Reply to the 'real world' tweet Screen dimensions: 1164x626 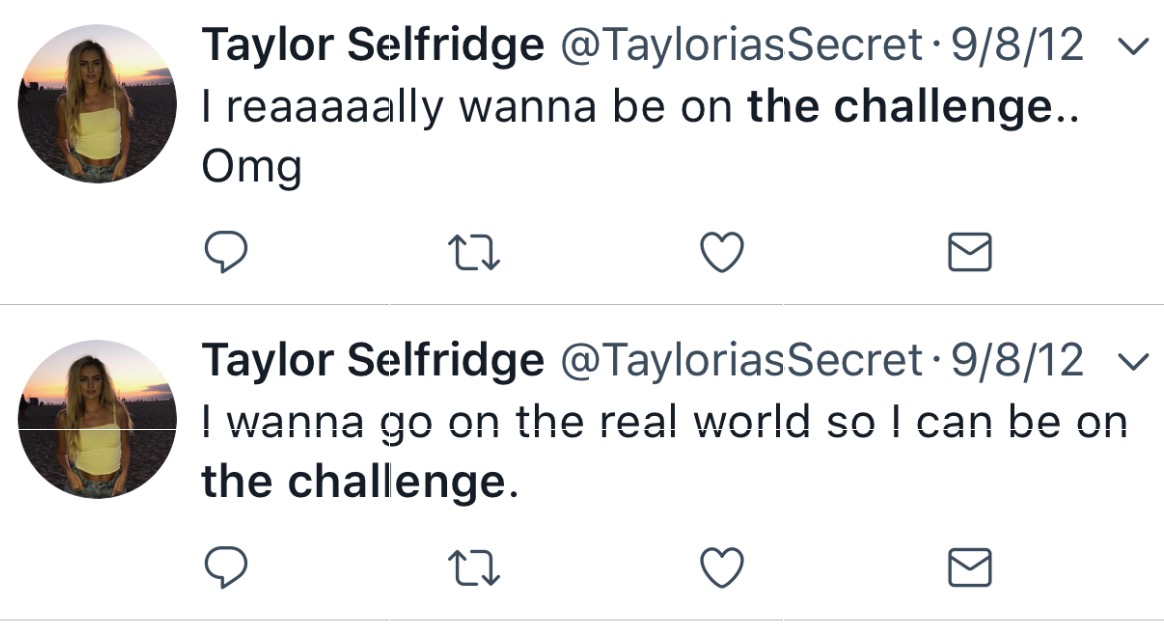226,568
